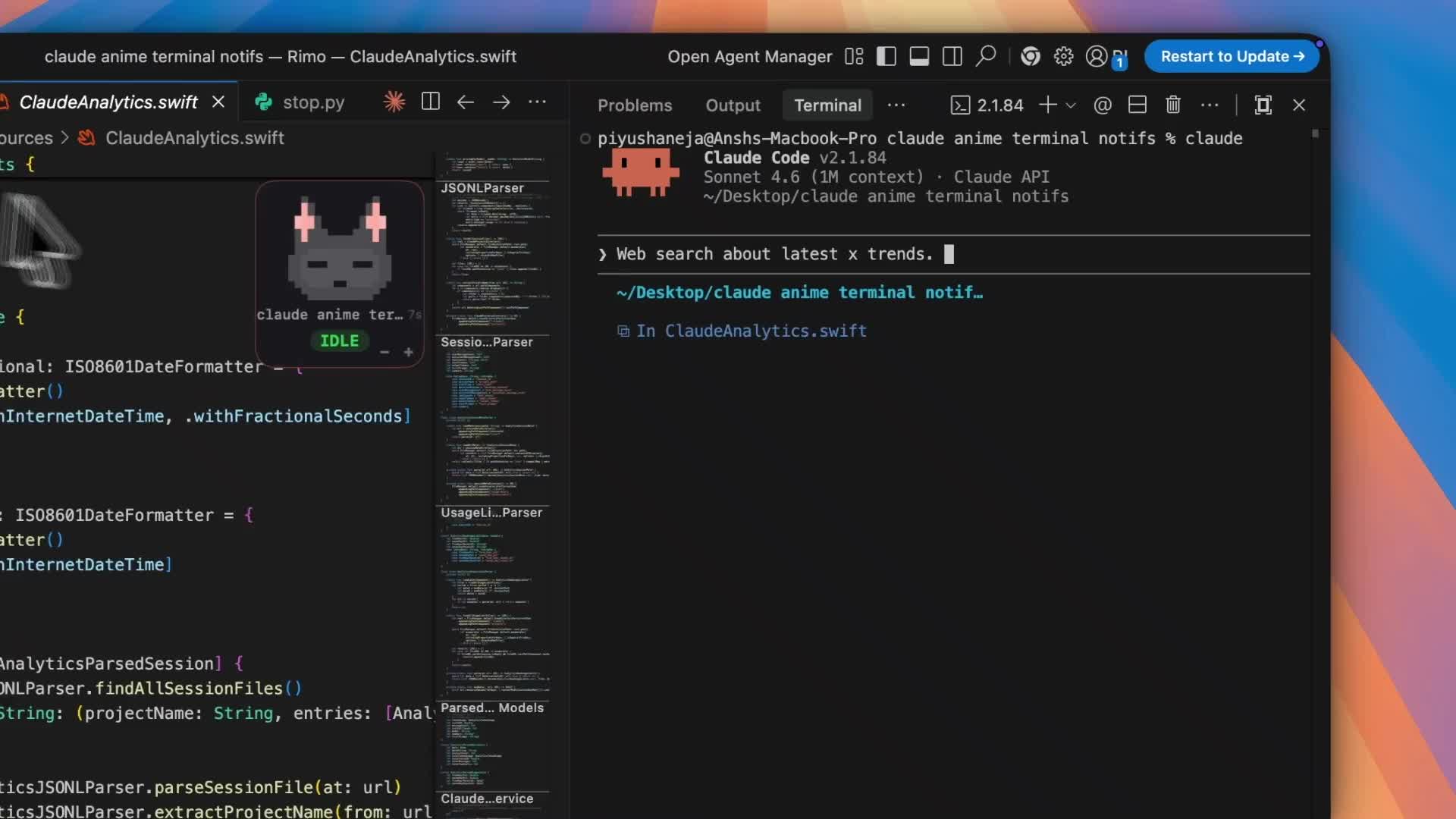Toggle the secondary sidebar visibility
Viewport: 1456px width, 819px height.
952,56
